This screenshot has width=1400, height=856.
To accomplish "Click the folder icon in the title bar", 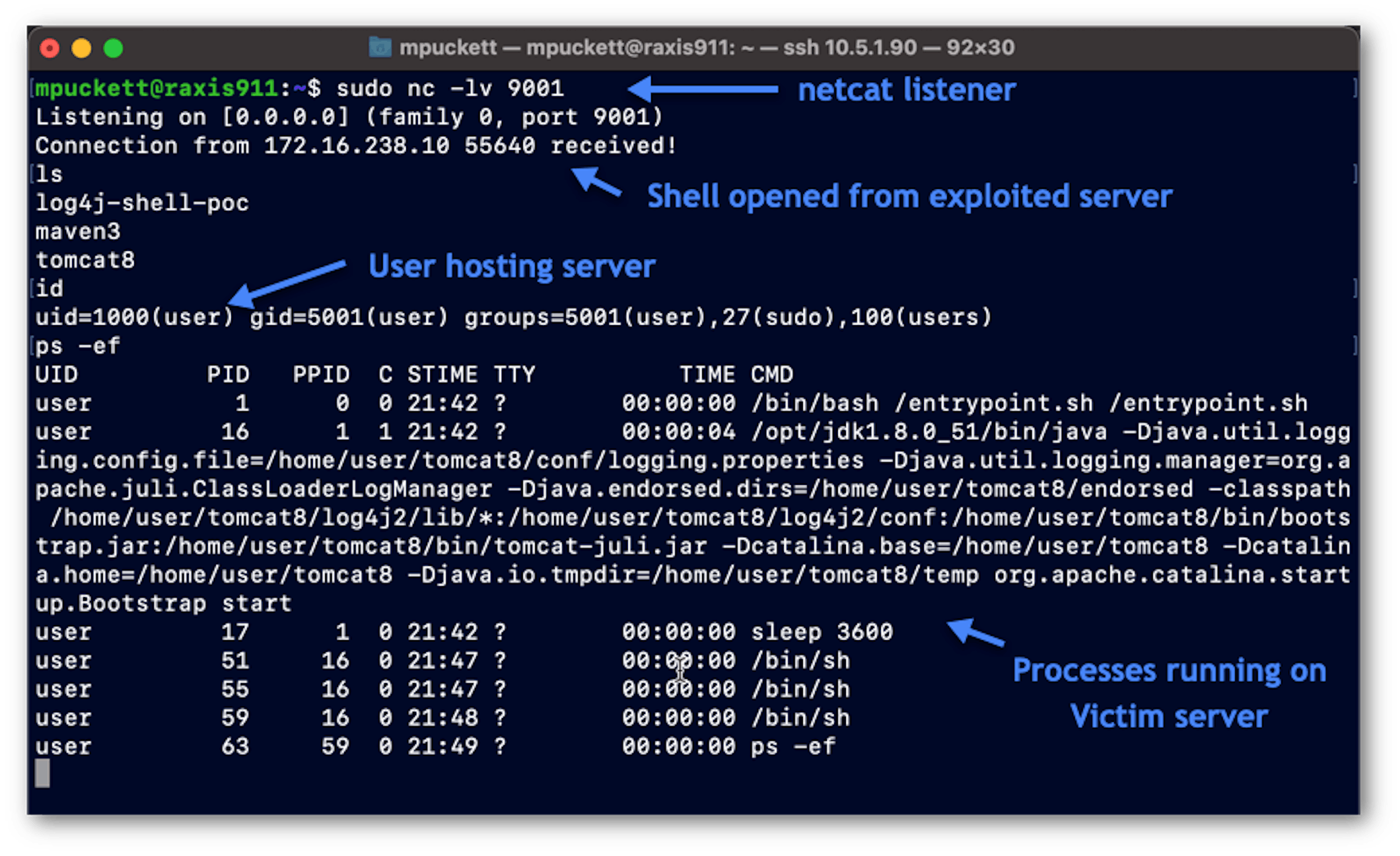I will click(380, 47).
